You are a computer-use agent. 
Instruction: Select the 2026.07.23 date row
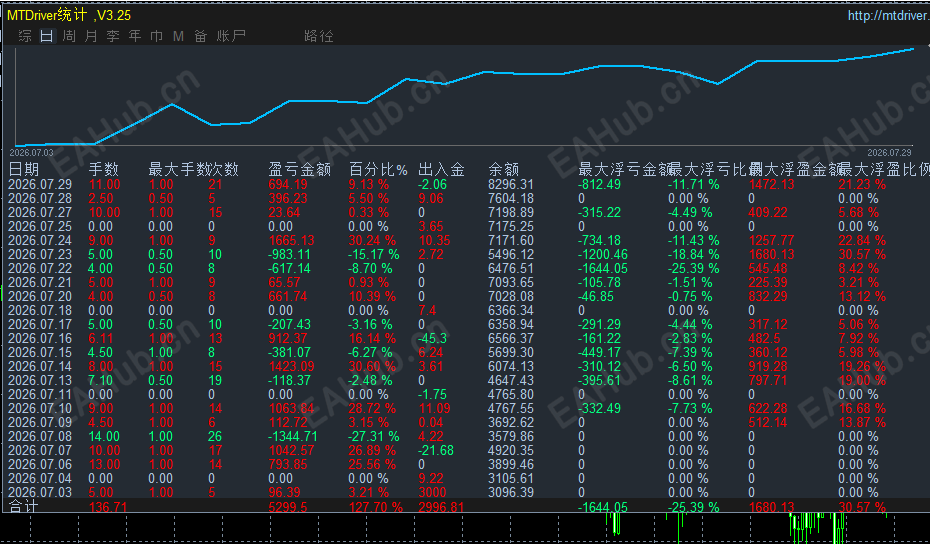pyautogui.click(x=40, y=254)
